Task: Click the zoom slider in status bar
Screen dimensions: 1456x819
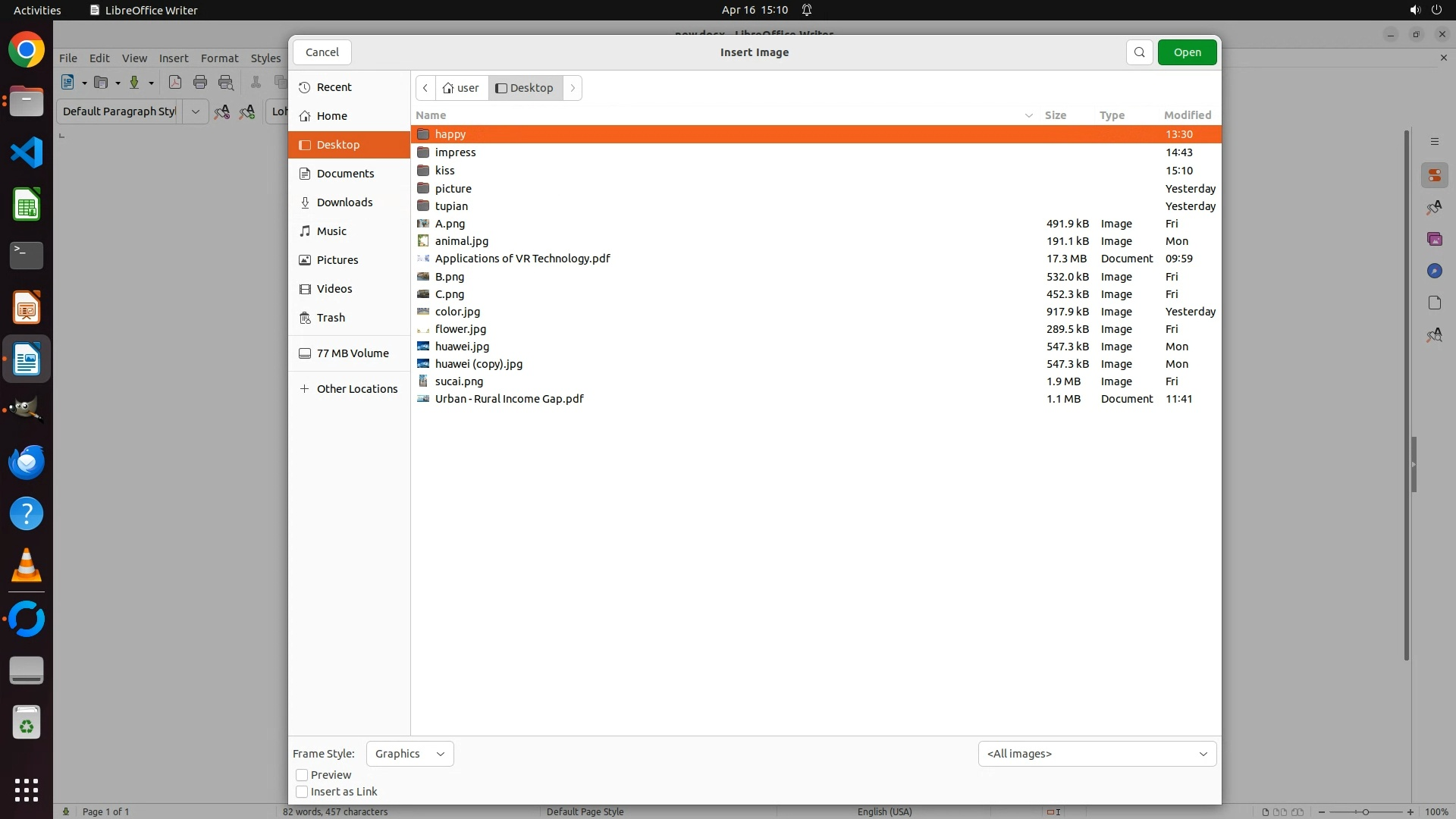Action: 1365,811
